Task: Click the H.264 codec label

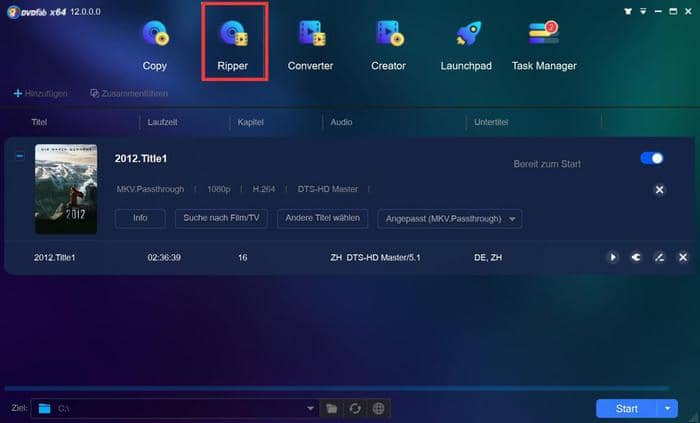Action: coord(264,189)
